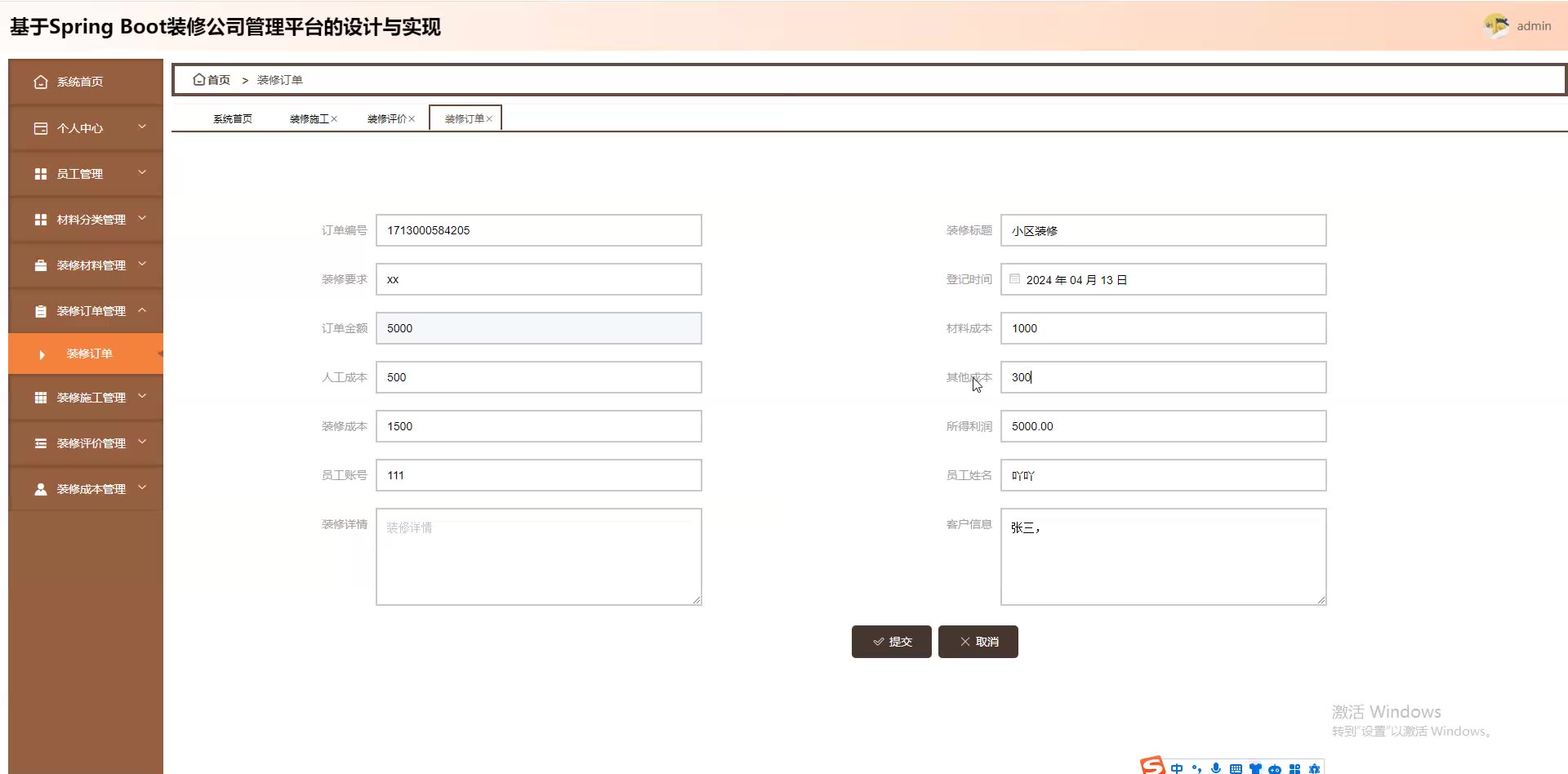The image size is (1568, 774).
Task: Click the admin username at top right
Action: pos(1534,26)
